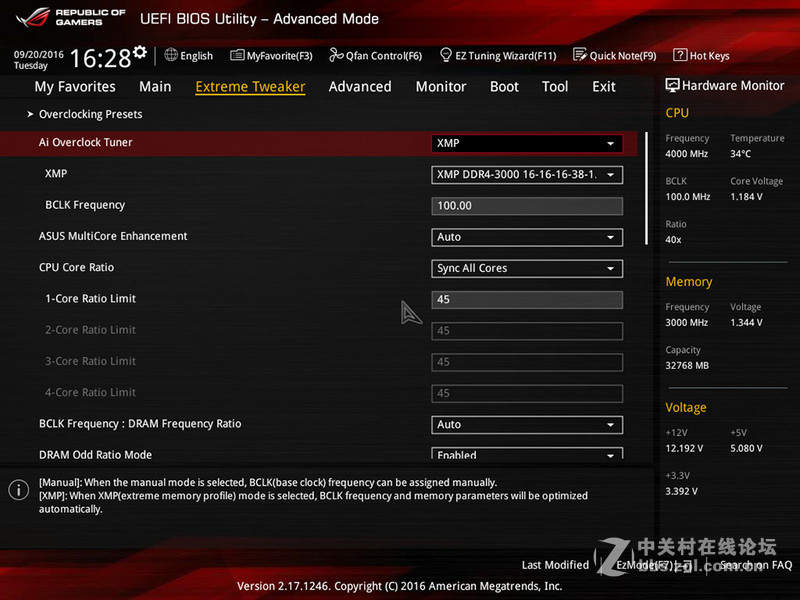800x600 pixels.
Task: Click CPU frequency 4000 MHz value
Action: [687, 154]
